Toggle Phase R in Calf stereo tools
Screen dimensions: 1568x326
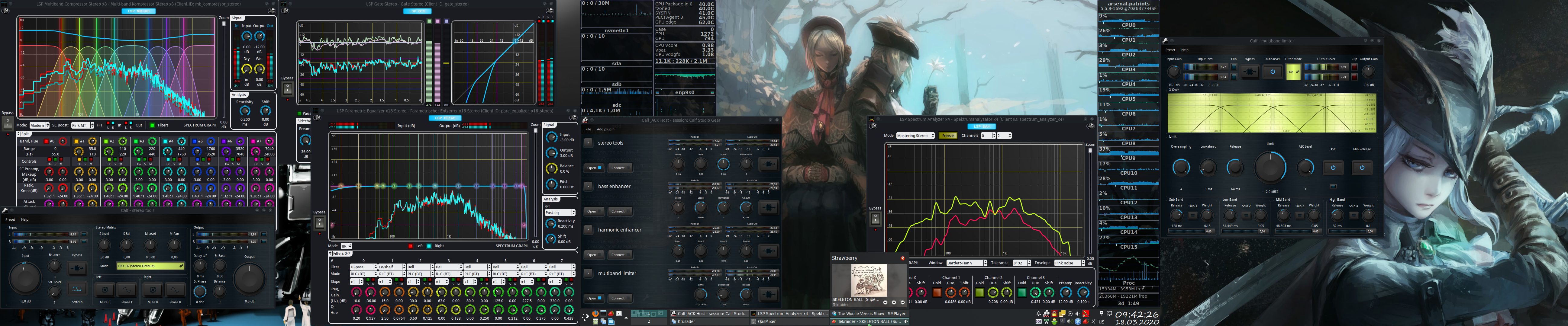pos(175,289)
